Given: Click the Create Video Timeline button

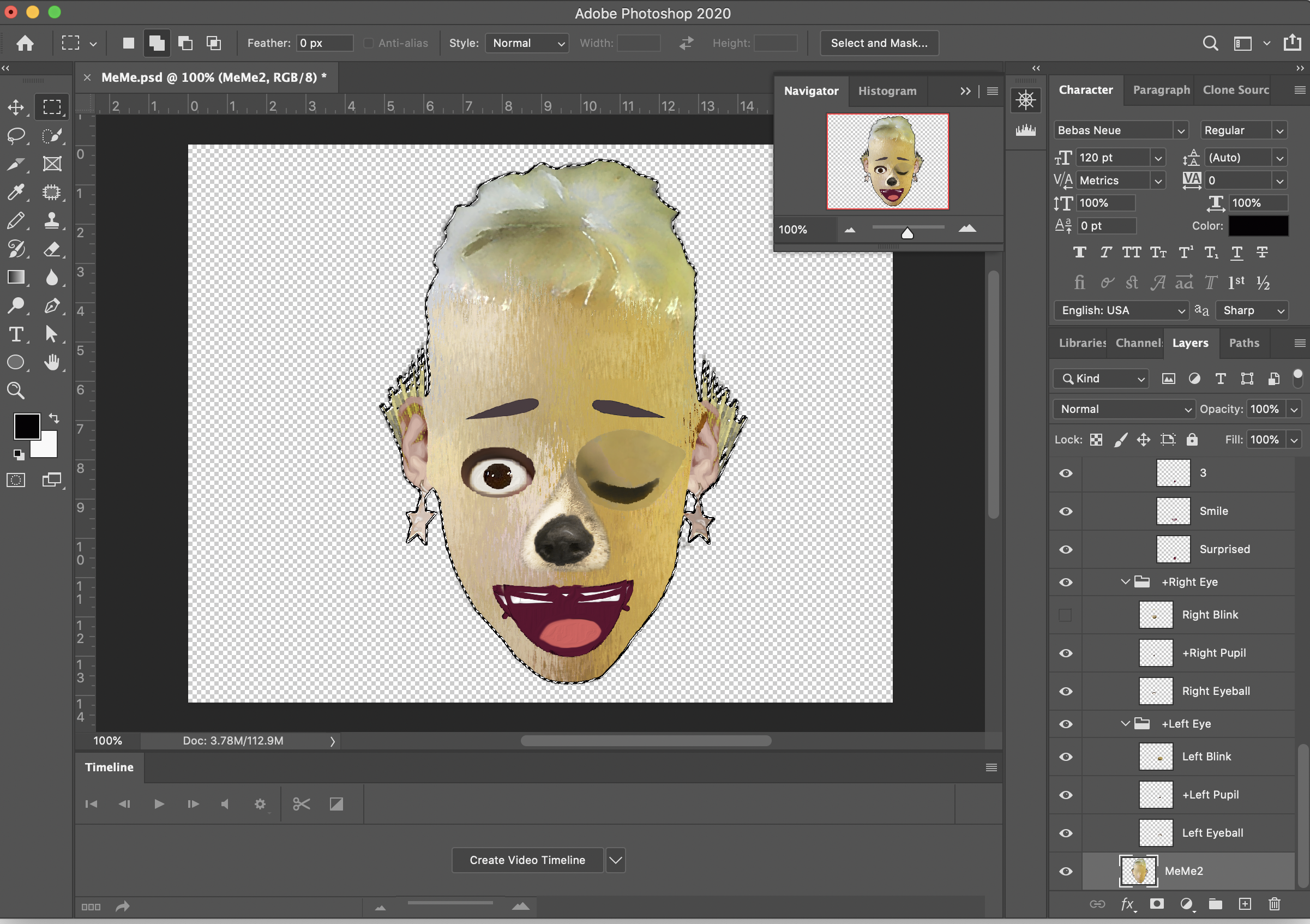Looking at the screenshot, I should tap(527, 860).
